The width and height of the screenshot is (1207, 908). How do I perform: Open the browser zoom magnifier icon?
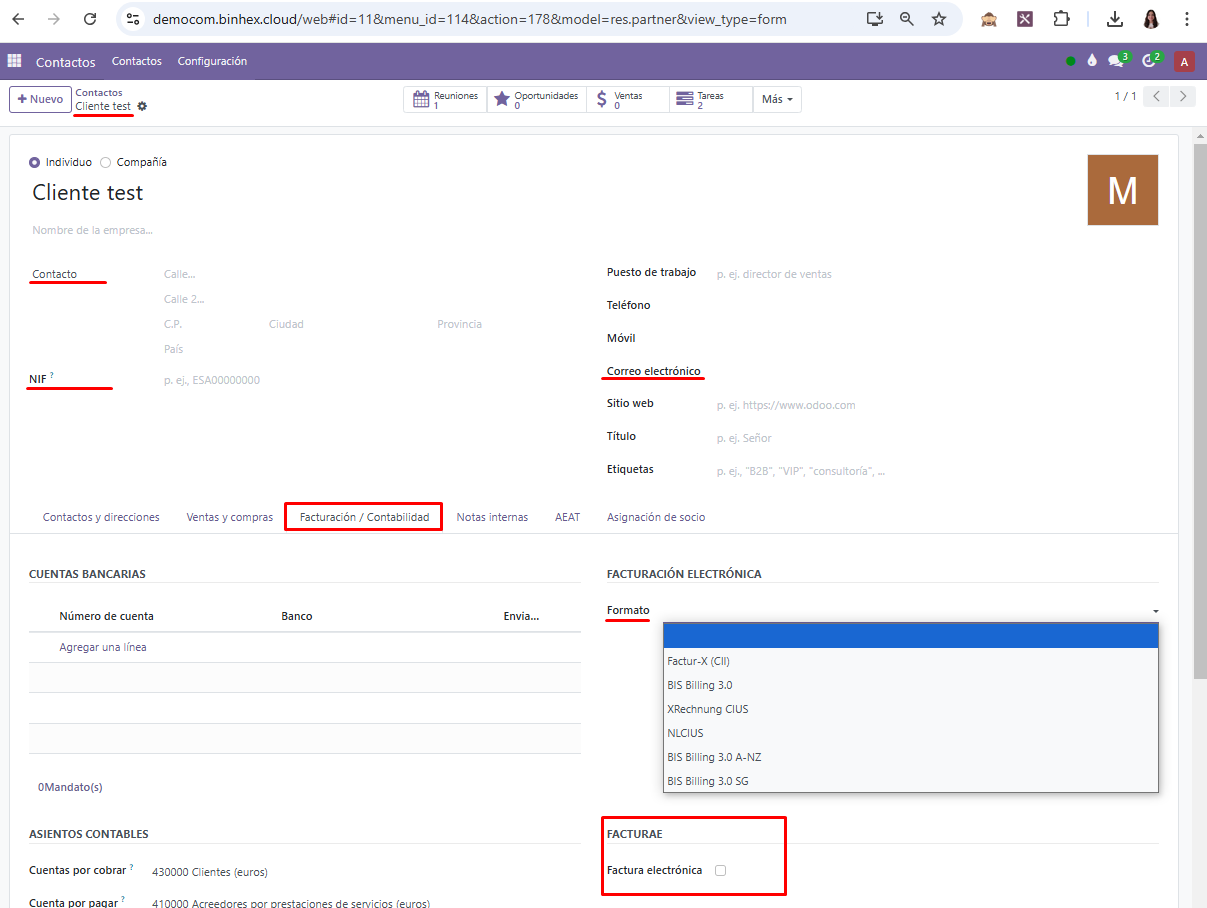tap(907, 19)
